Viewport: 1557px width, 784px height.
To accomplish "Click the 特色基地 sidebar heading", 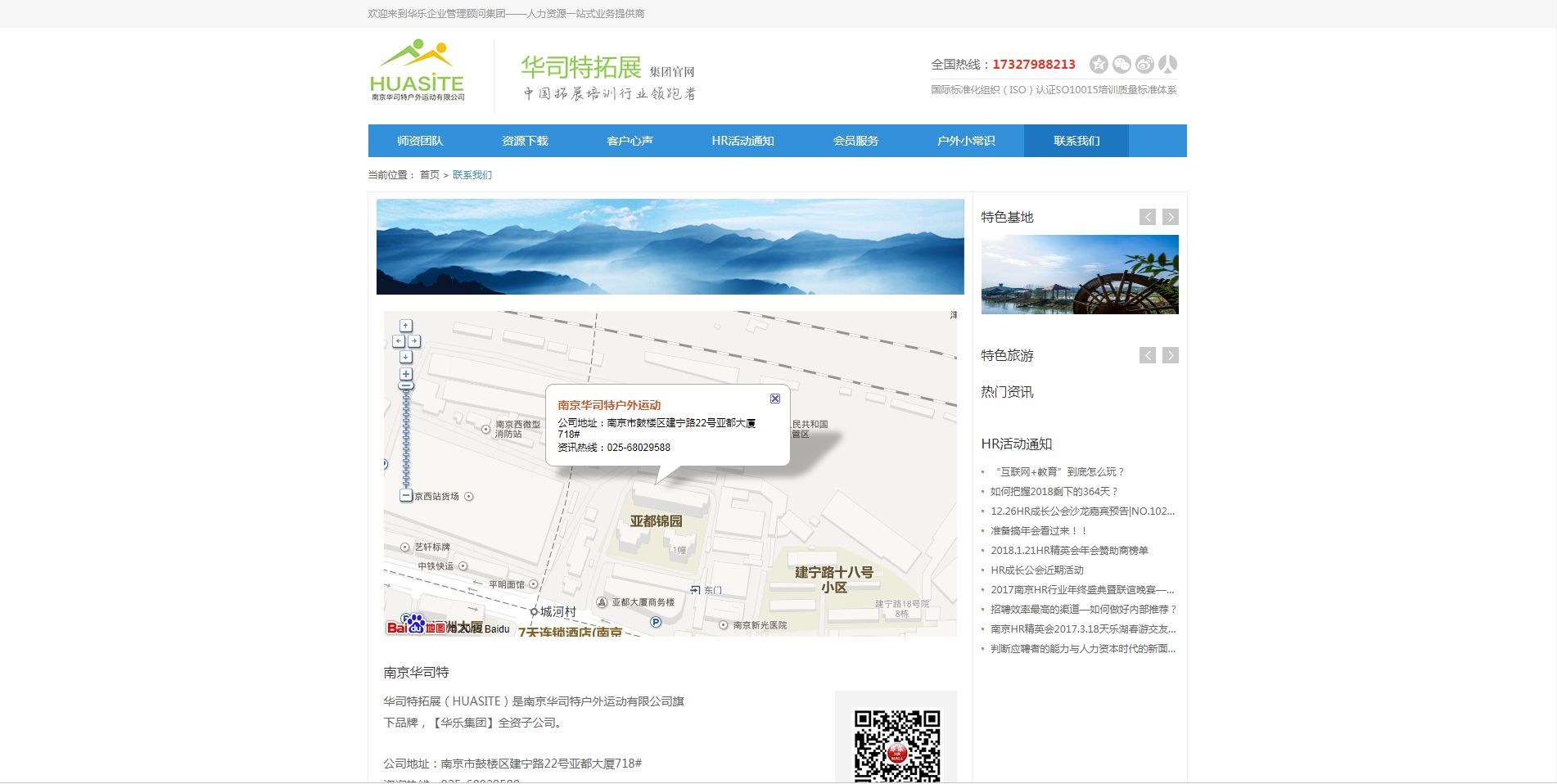I will (1008, 217).
